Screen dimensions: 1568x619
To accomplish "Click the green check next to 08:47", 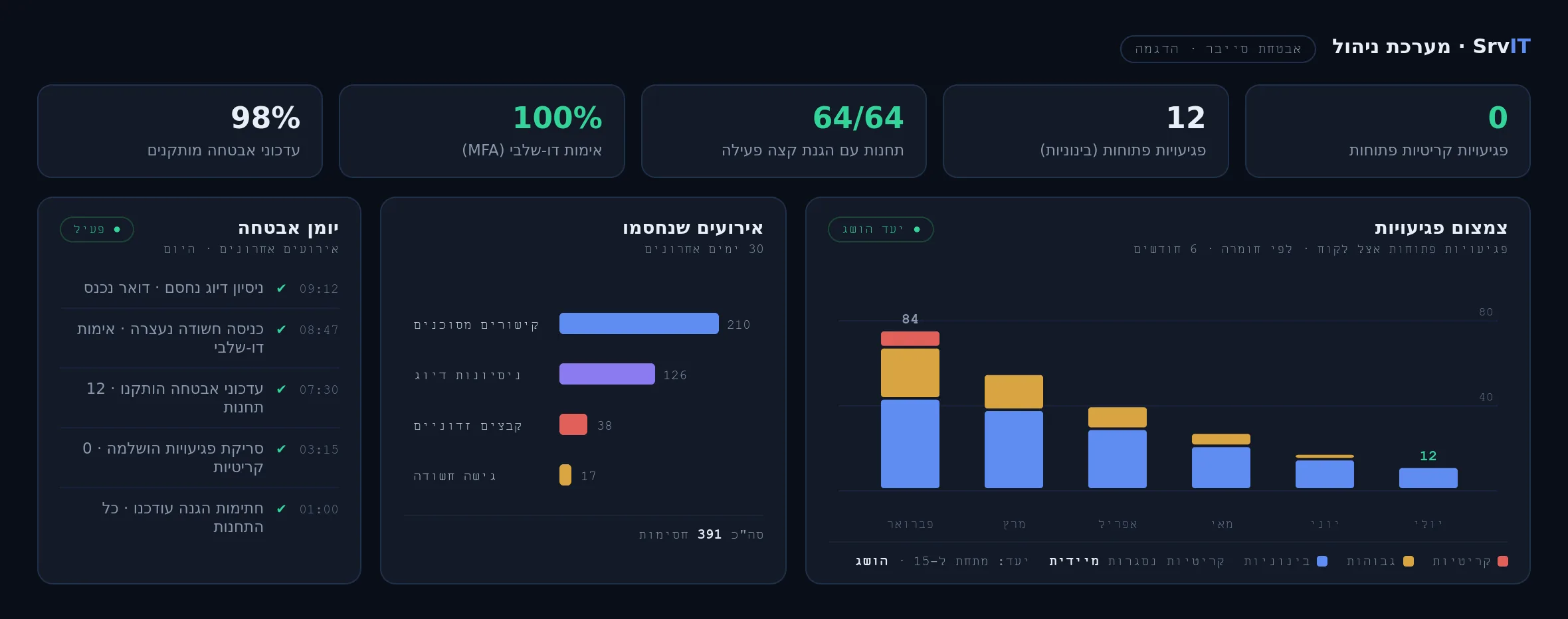I will (281, 329).
